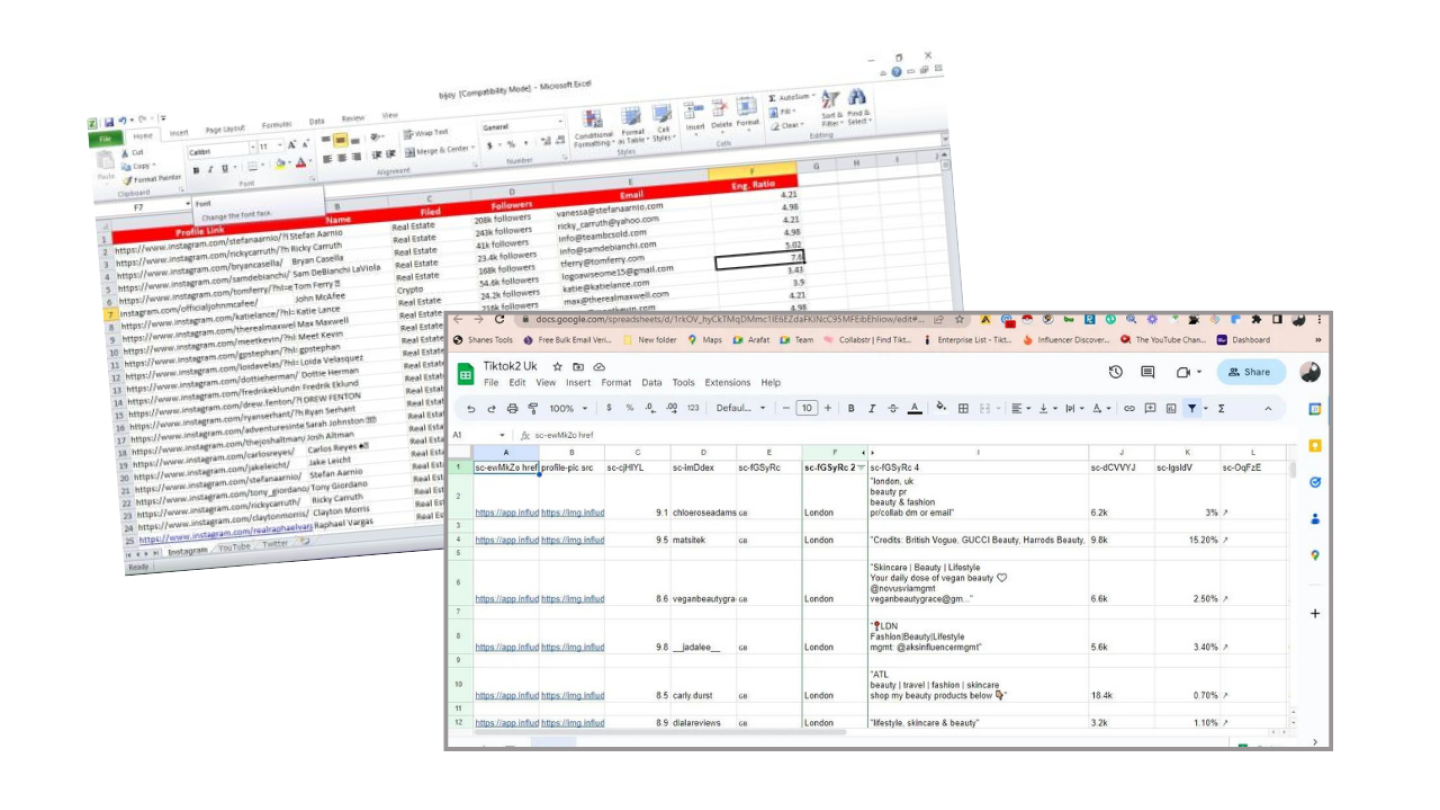
Task: Click Insert chart icon in Sheets toolbar
Action: pyautogui.click(x=1171, y=408)
